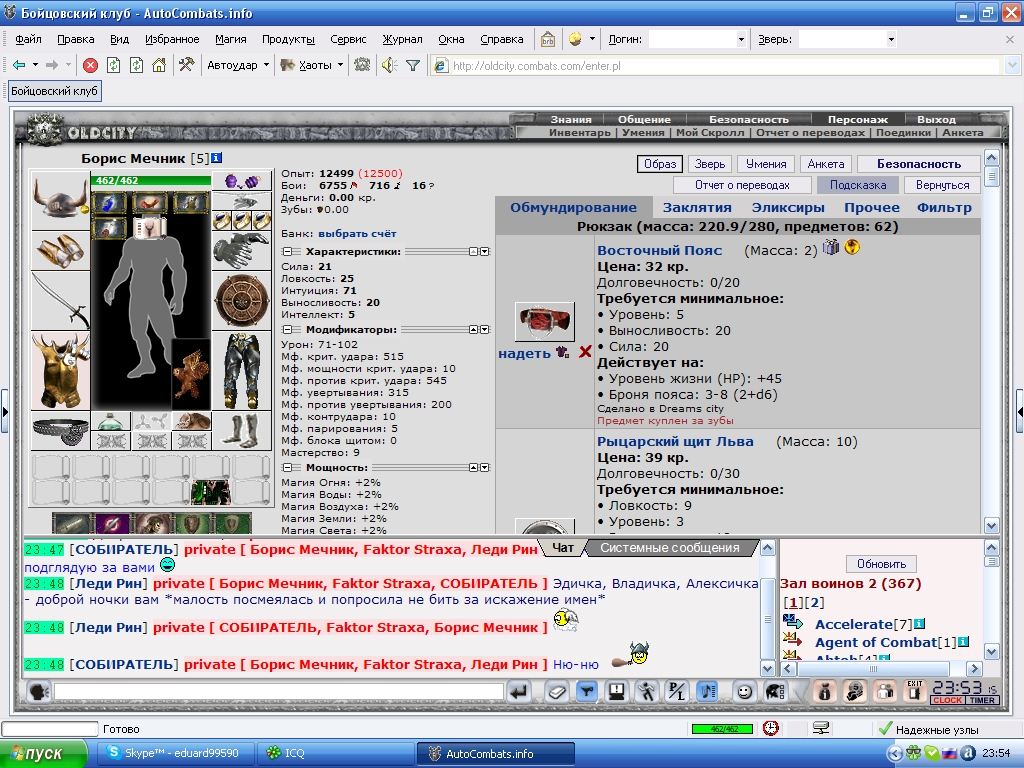Open the address bar URL dropdown
1024x768 pixels.
[x=1012, y=65]
